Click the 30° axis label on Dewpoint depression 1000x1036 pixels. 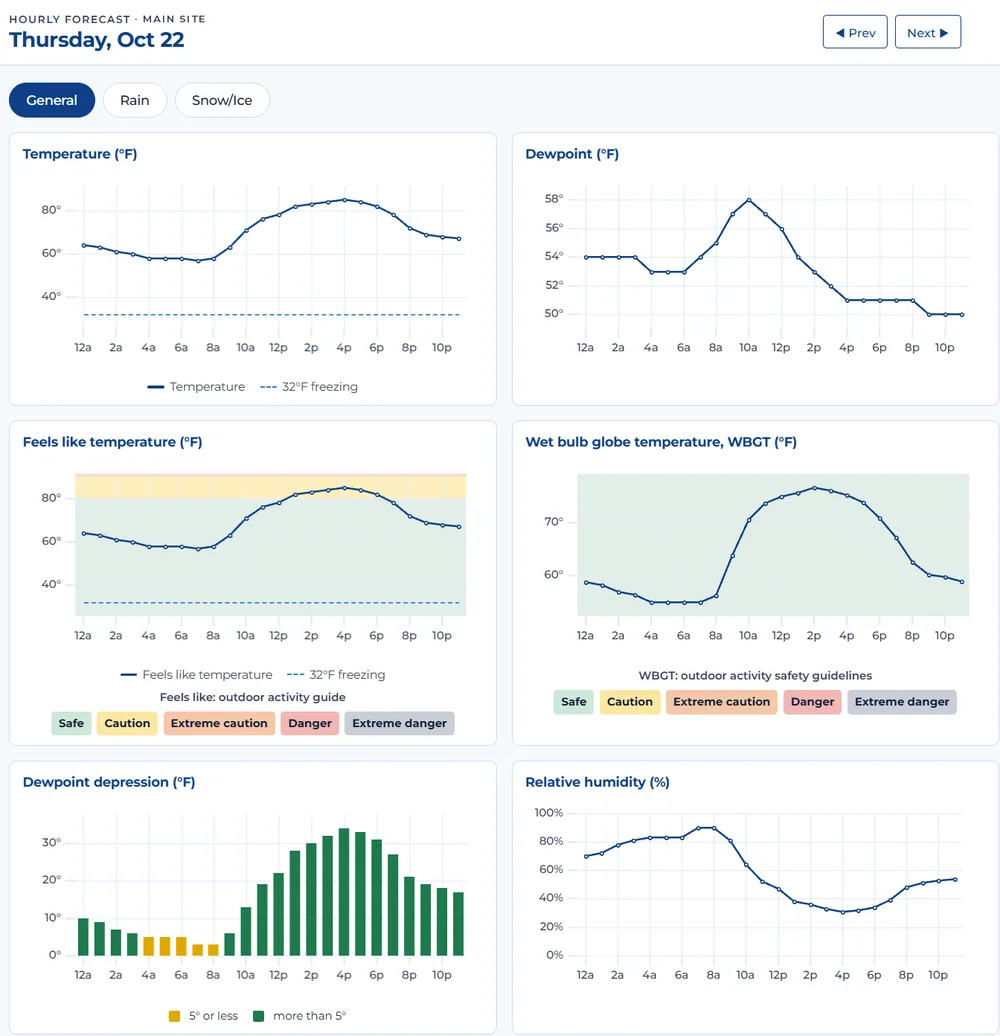[x=51, y=842]
